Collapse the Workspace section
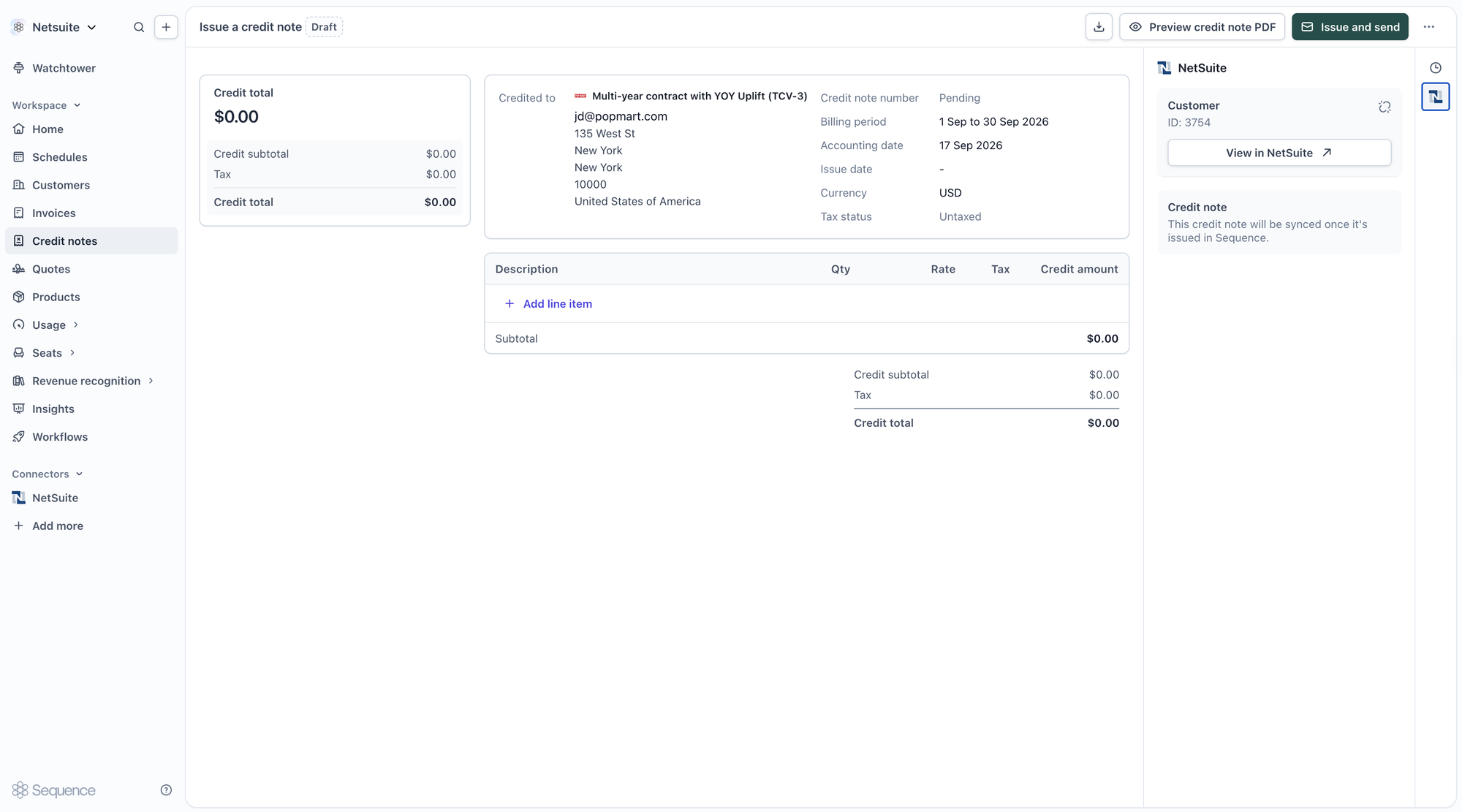This screenshot has height=812, width=1462. [46, 105]
